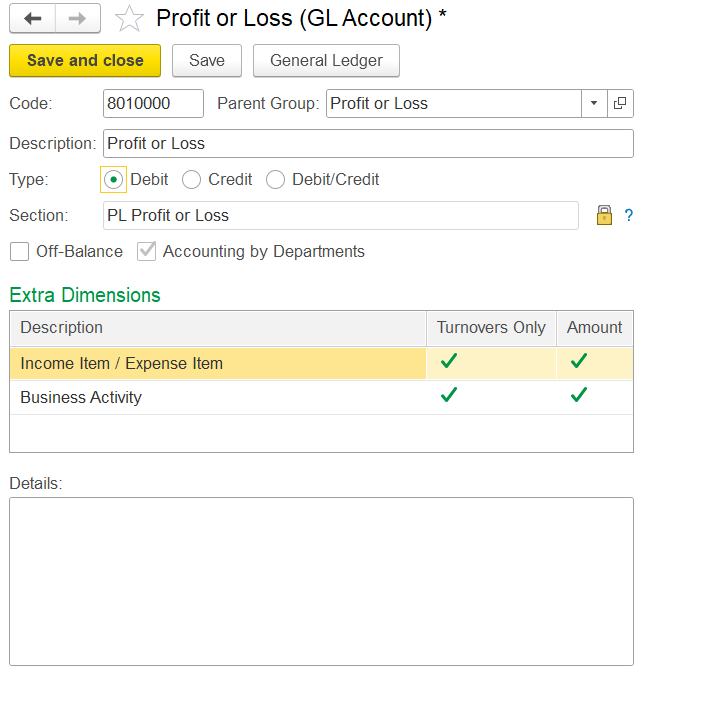Screen dimensions: 708x725
Task: Click into the Details text area
Action: pos(321,582)
